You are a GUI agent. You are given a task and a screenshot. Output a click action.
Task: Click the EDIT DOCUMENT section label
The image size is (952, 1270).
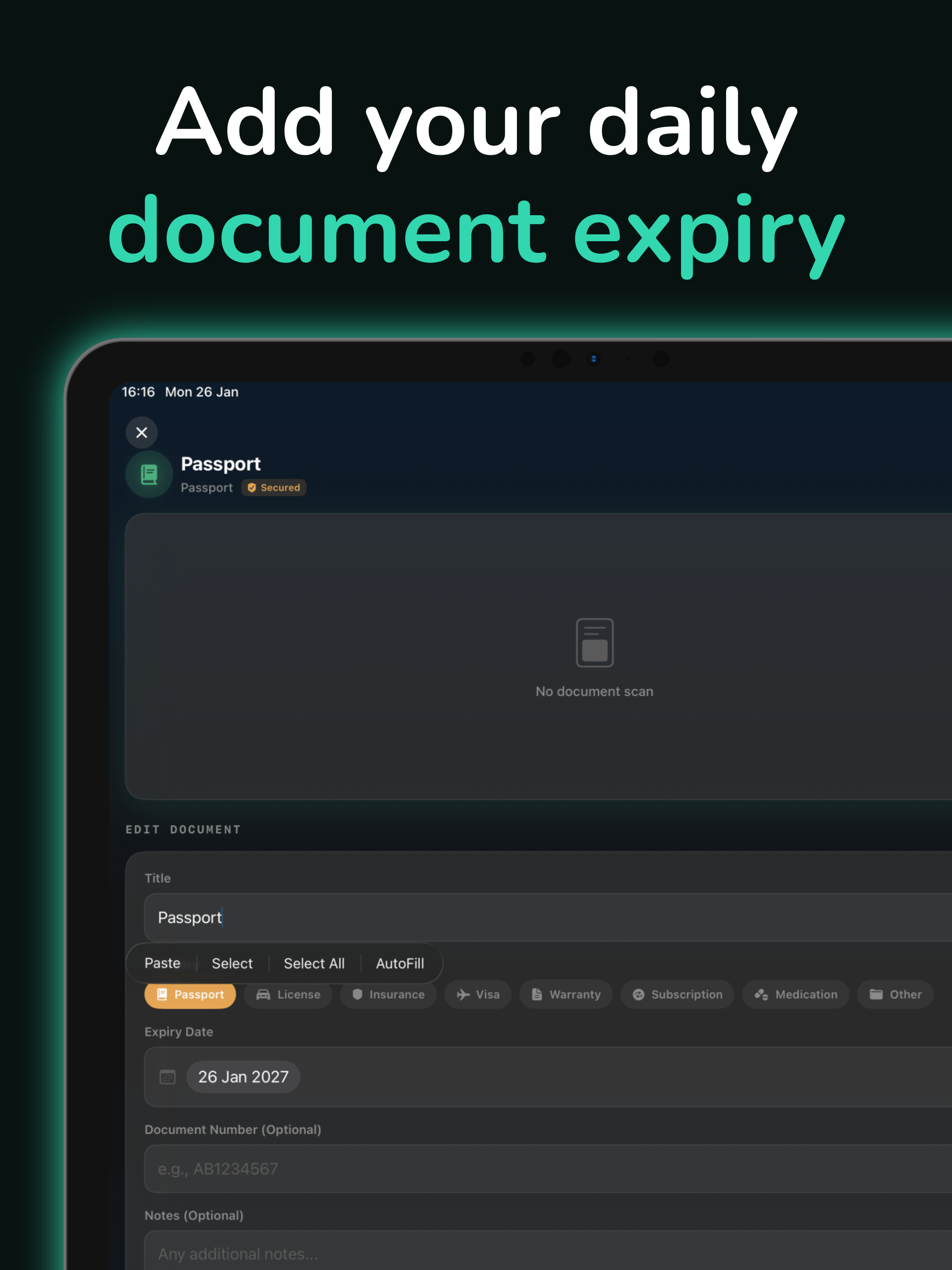point(183,829)
